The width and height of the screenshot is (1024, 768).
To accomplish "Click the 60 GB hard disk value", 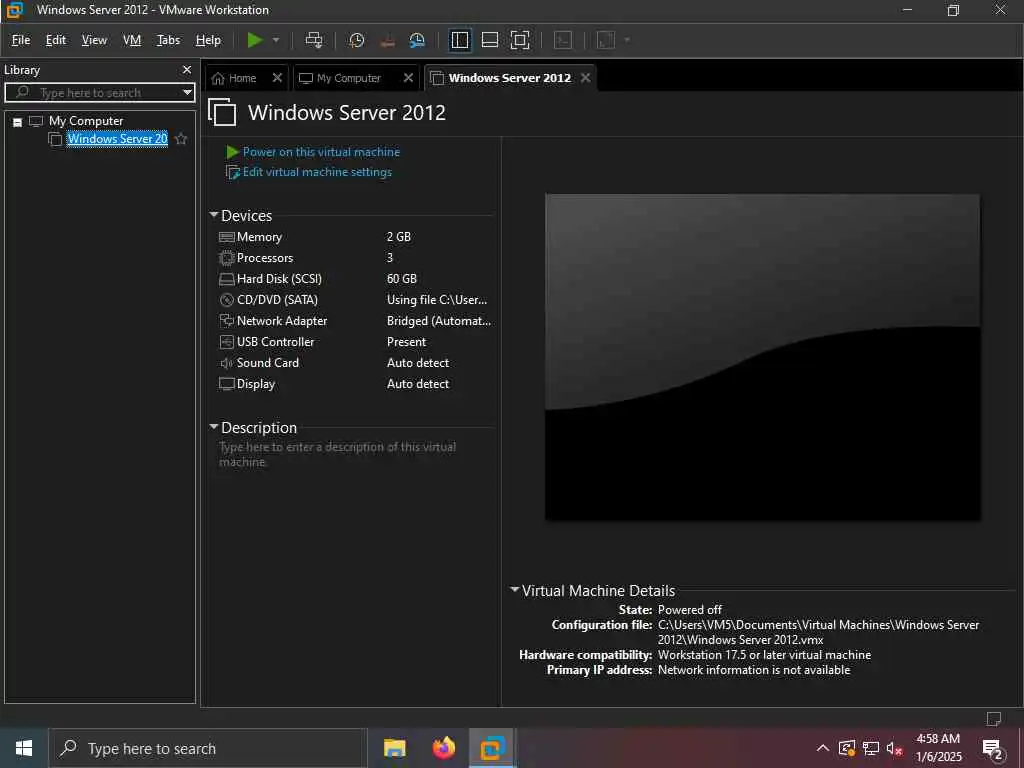I will (x=402, y=279).
